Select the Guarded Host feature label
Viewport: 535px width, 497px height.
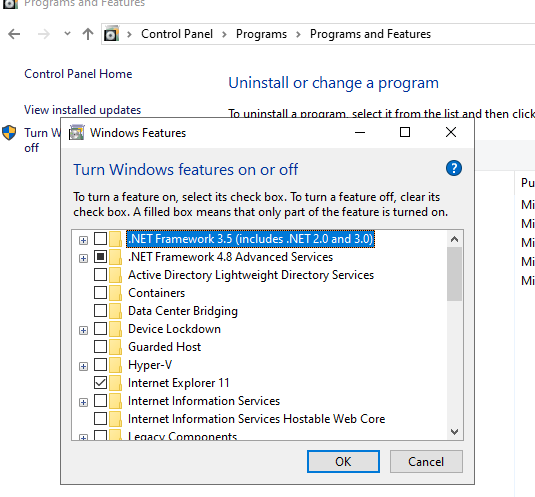[x=164, y=347]
